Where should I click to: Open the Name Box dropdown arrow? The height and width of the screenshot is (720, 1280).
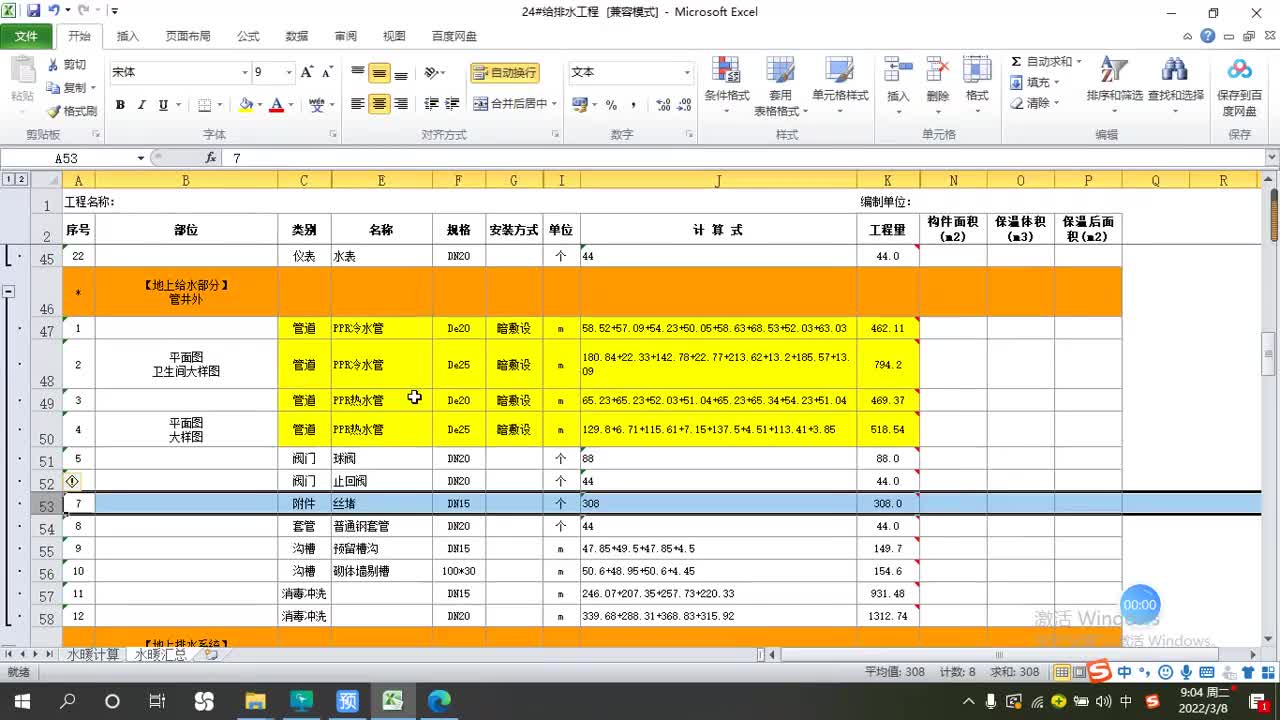(141, 158)
